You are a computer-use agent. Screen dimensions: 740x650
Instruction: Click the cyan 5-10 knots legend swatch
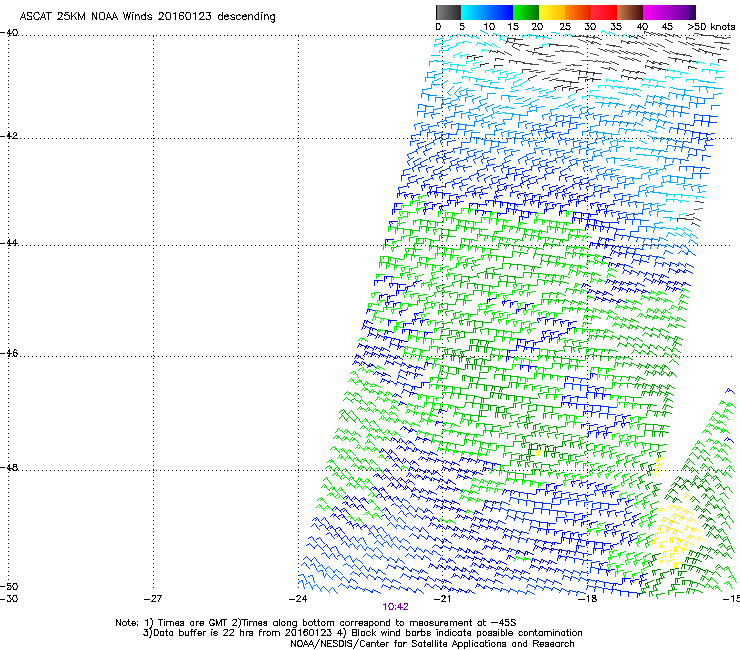[474, 12]
